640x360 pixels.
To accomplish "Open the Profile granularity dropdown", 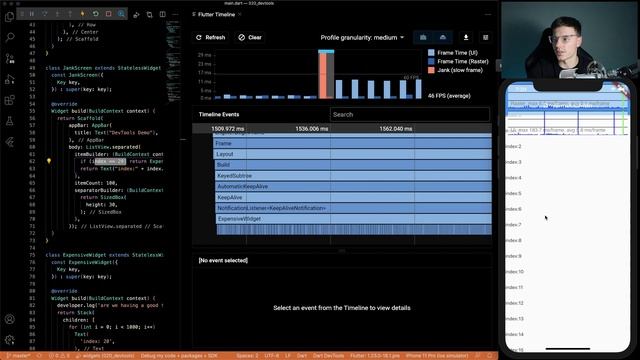I will click(x=362, y=38).
